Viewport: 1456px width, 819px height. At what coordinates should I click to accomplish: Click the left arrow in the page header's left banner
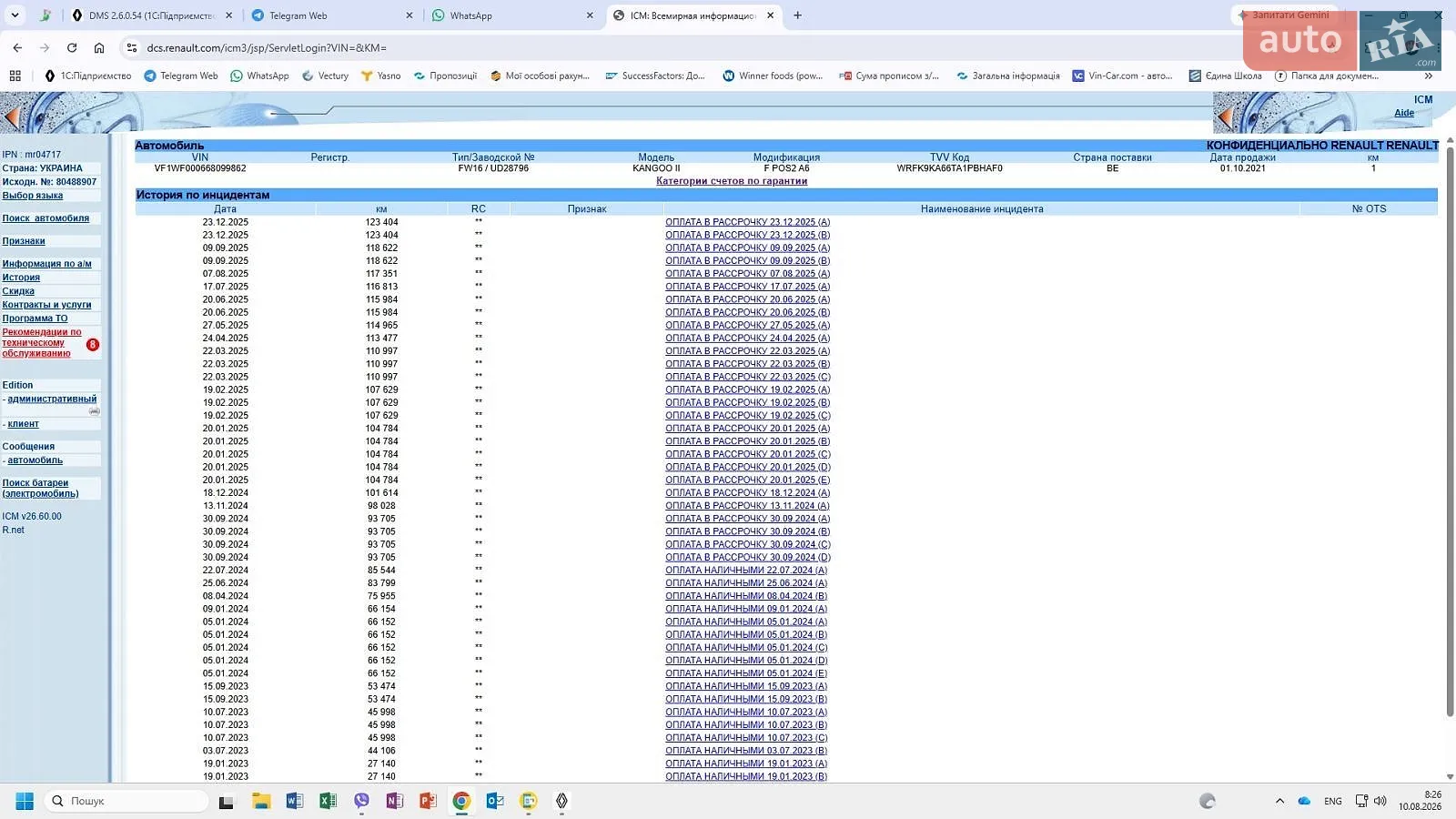point(11,117)
